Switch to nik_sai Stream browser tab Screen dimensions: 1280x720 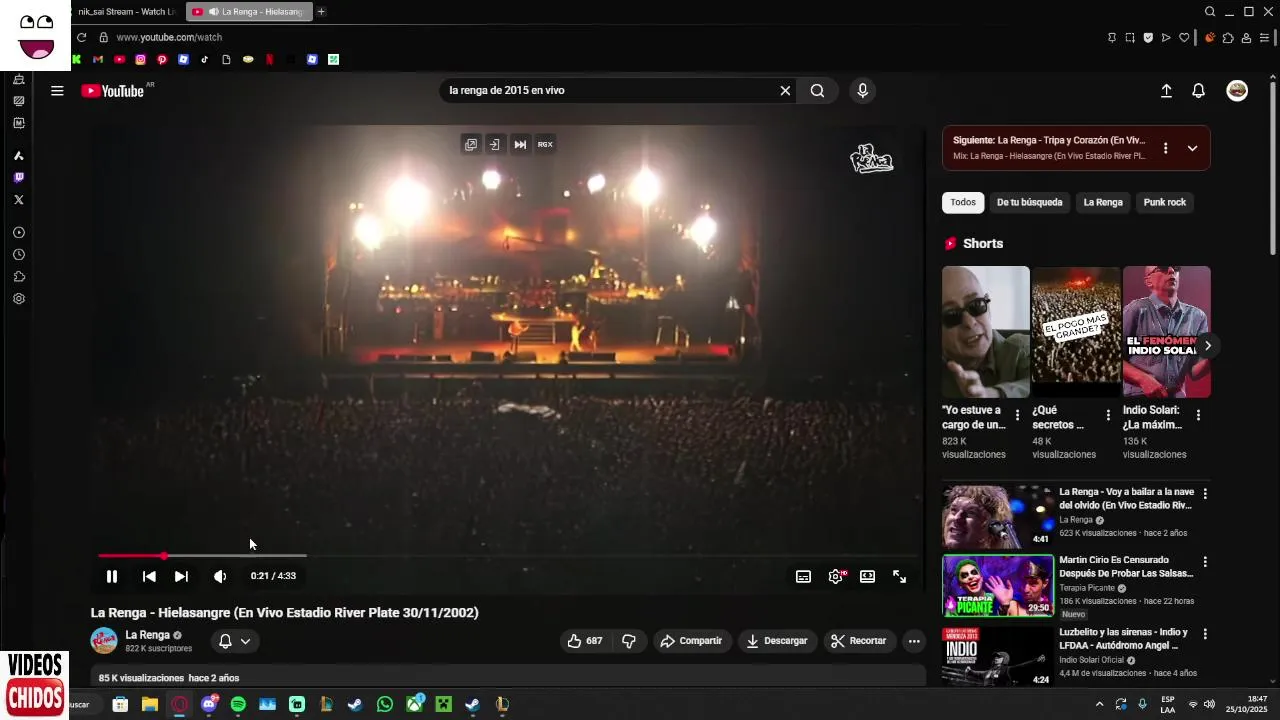point(126,12)
